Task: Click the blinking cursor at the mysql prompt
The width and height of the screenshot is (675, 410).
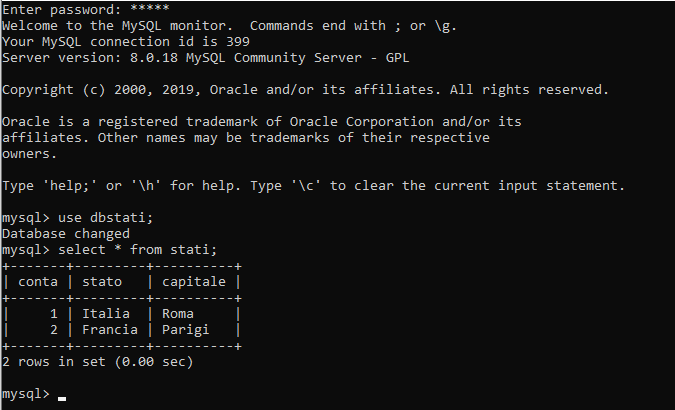Action: coord(62,399)
